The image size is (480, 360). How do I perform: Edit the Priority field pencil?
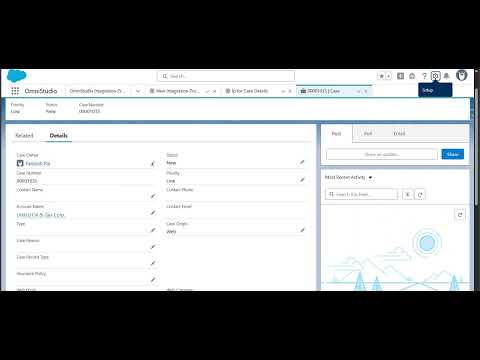(302, 180)
